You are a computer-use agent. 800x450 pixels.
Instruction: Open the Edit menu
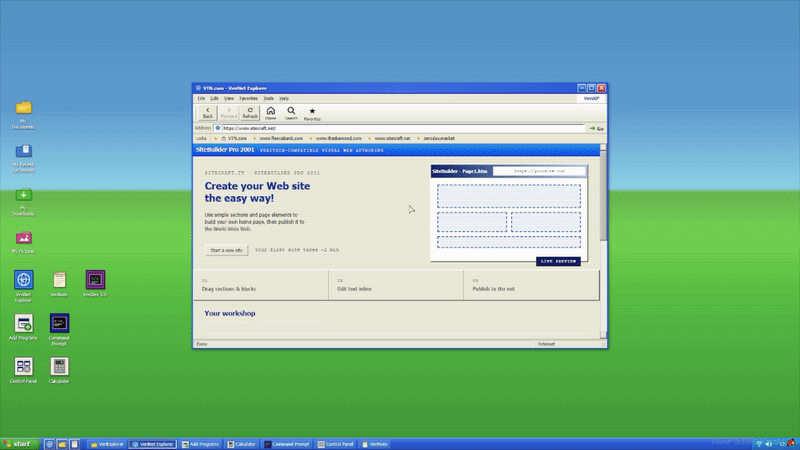click(x=214, y=98)
